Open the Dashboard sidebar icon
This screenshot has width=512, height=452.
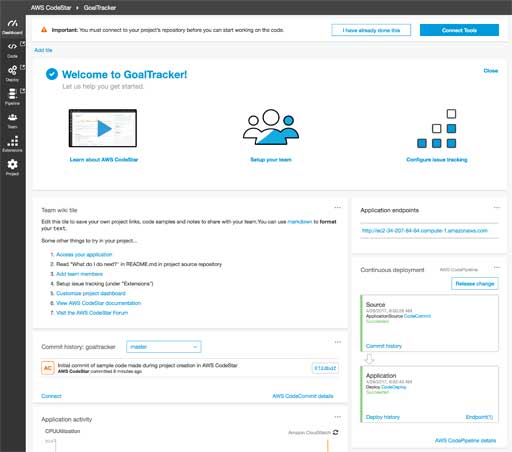[x=12, y=27]
